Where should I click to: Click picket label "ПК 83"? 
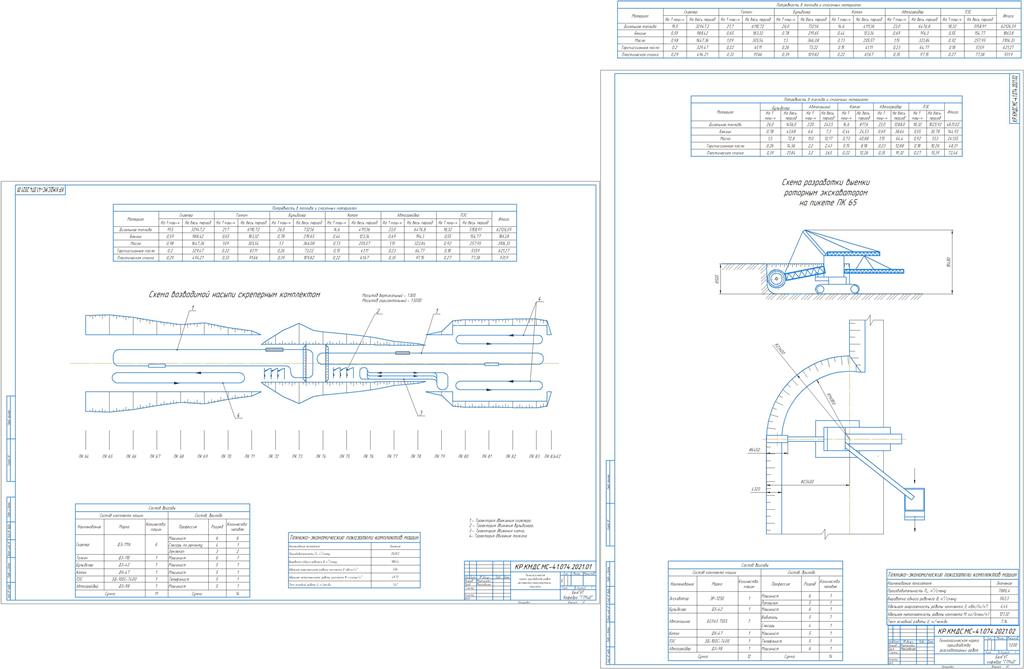coord(534,456)
